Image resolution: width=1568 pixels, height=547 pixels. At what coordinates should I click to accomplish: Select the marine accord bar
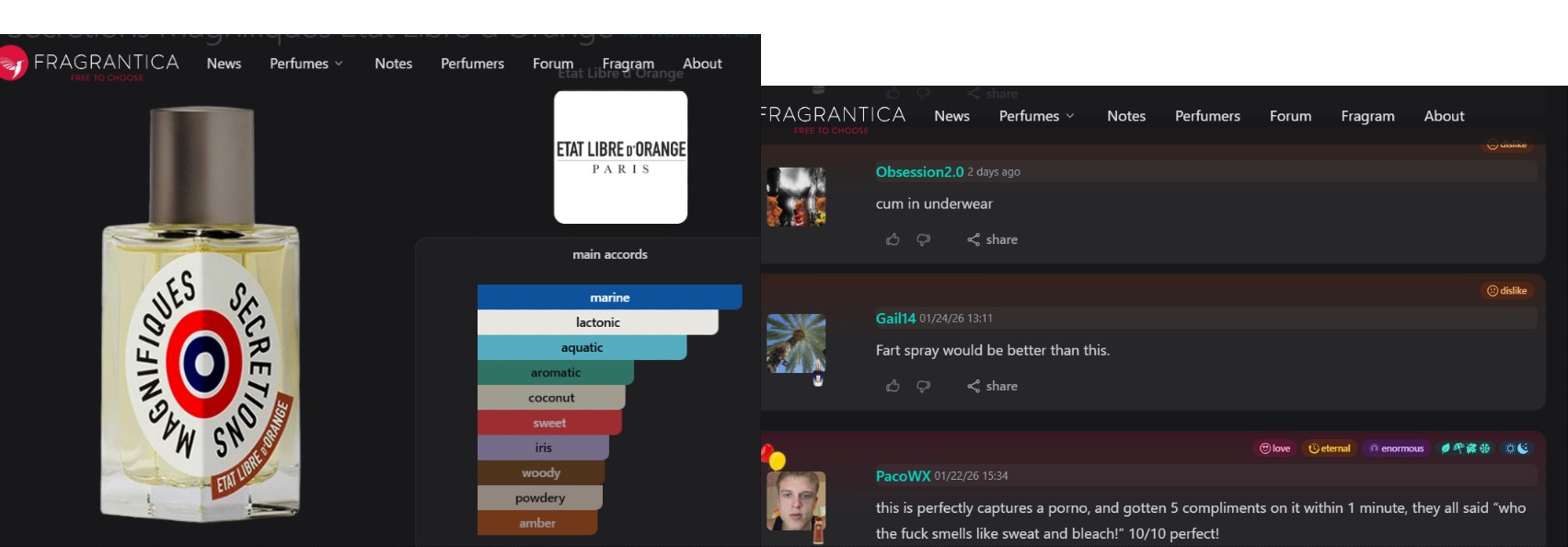tap(609, 297)
